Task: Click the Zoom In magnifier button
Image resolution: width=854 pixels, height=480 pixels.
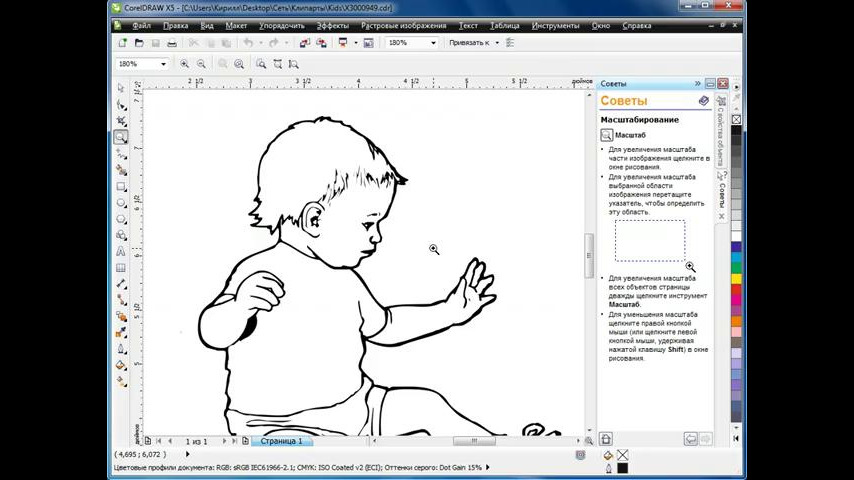Action: (x=184, y=64)
